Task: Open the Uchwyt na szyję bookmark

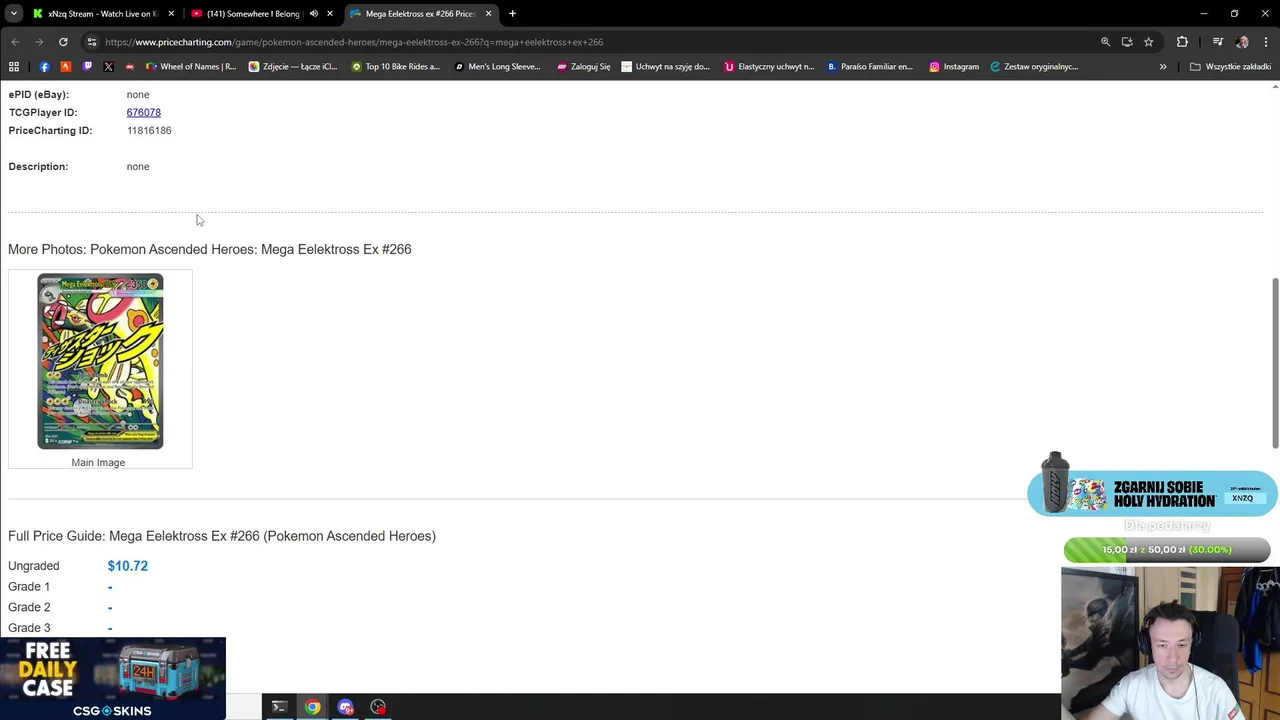Action: tap(665, 67)
